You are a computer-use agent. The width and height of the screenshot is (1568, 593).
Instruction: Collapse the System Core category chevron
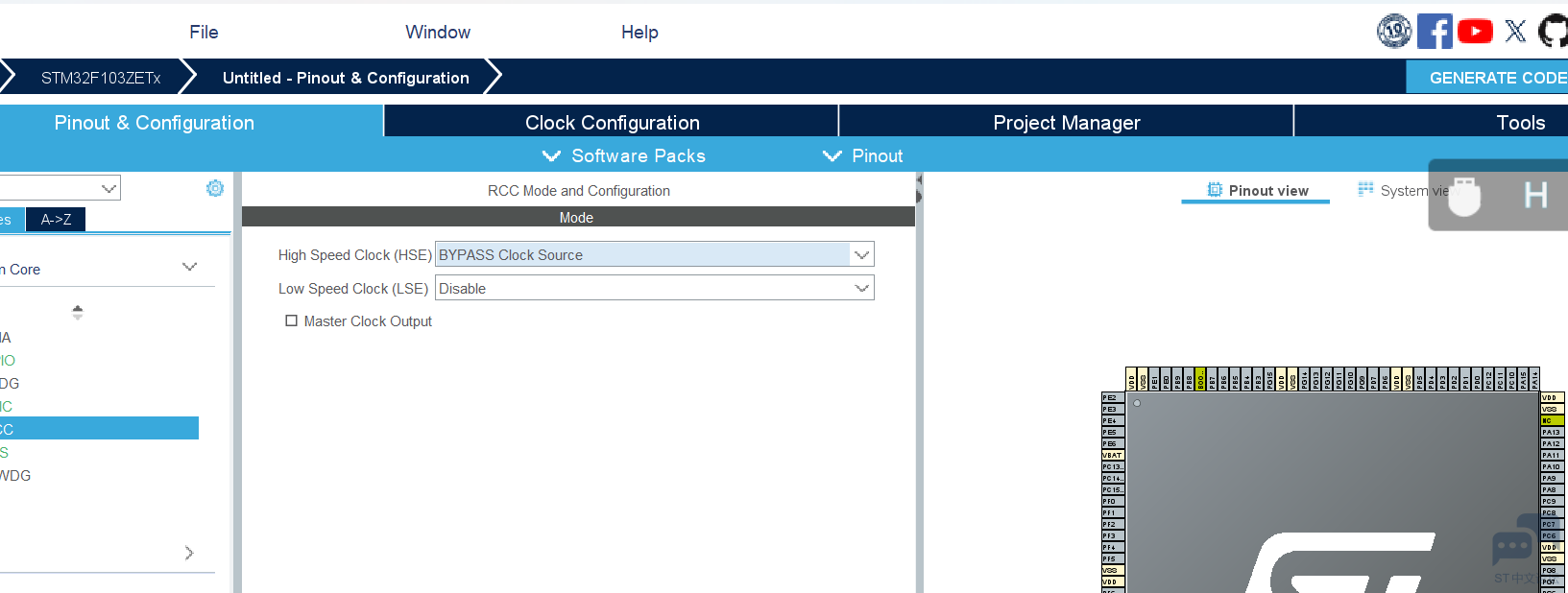189,268
